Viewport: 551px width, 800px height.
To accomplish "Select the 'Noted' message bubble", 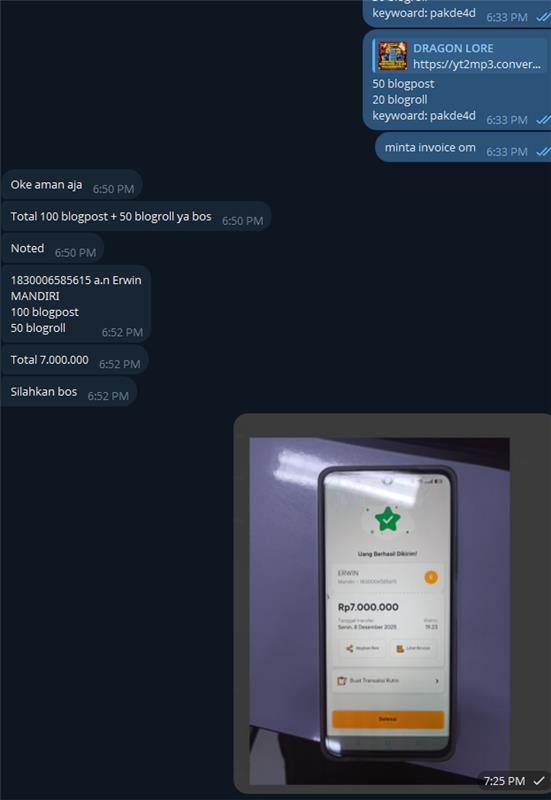I will [x=53, y=248].
